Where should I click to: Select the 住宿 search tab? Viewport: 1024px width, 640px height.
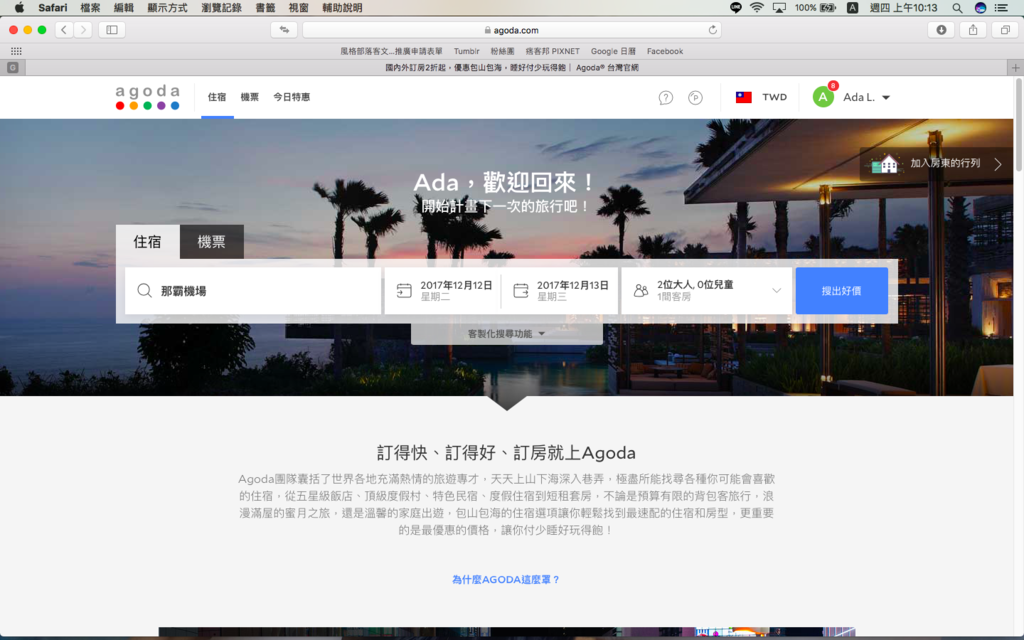148,242
